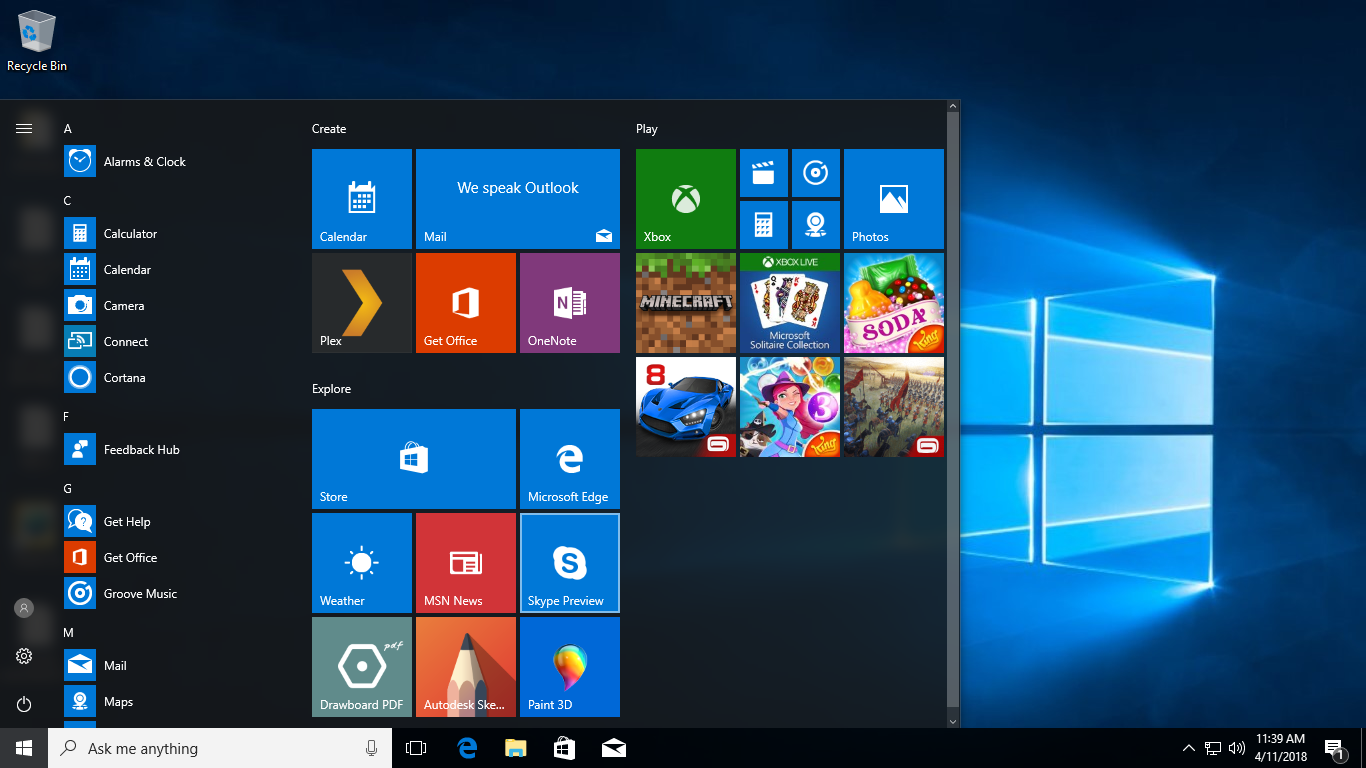The width and height of the screenshot is (1366, 768).
Task: Open the March of Empires battle tile
Action: click(894, 407)
